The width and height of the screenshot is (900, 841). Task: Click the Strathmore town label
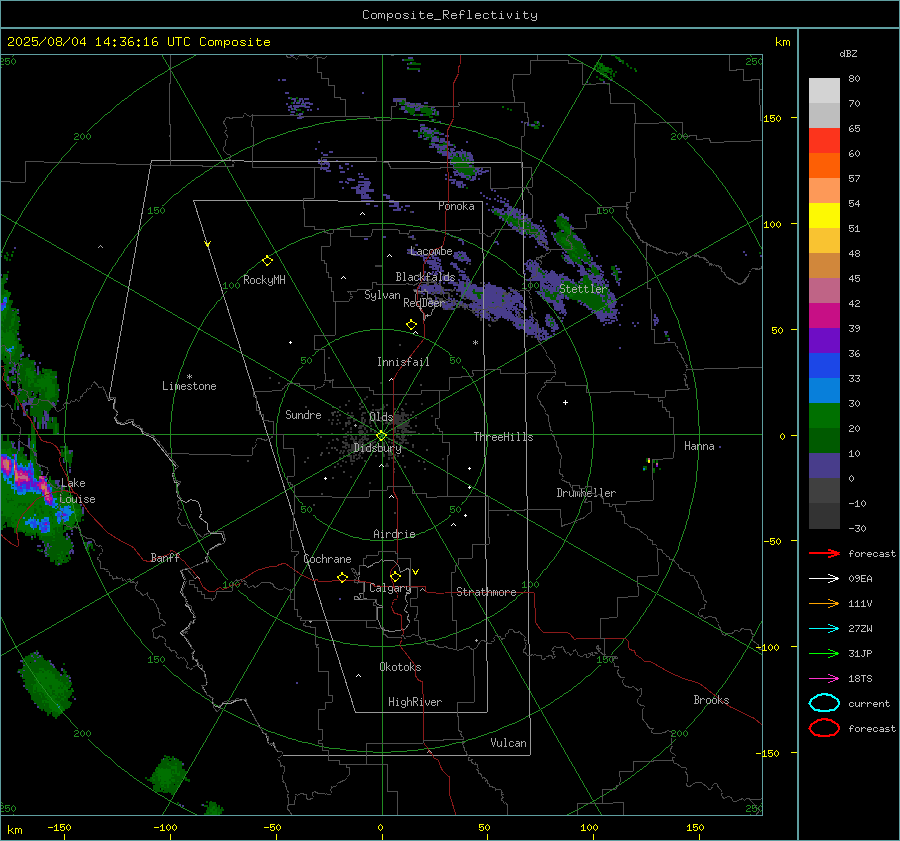tap(486, 592)
